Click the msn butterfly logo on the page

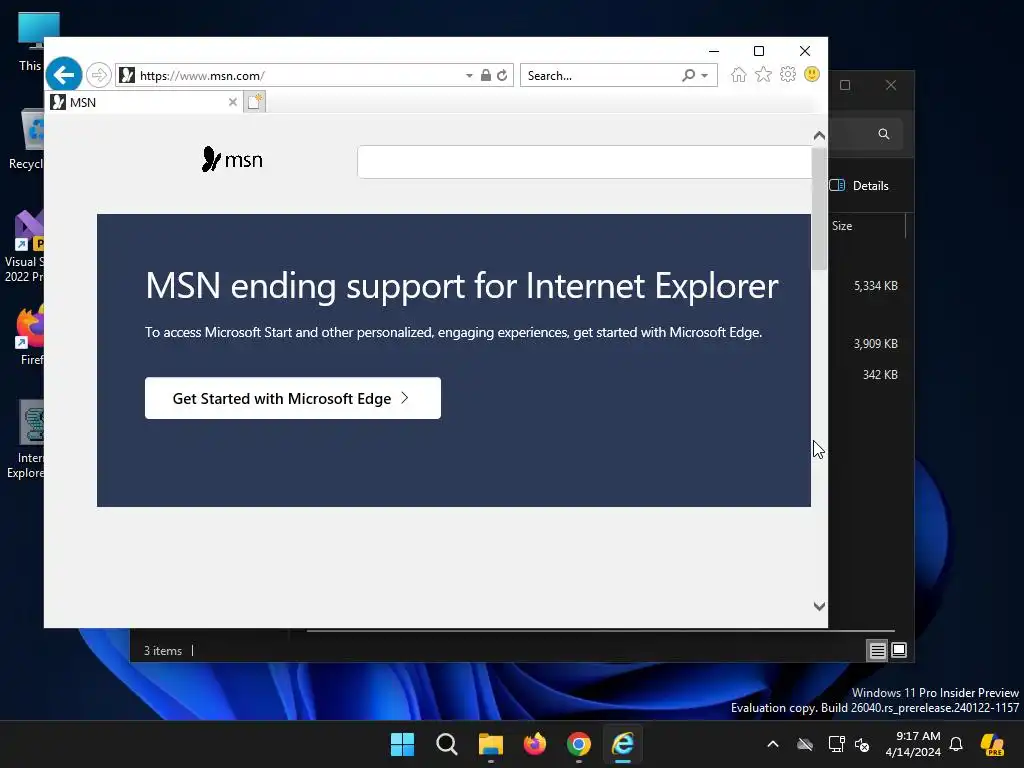pos(232,159)
